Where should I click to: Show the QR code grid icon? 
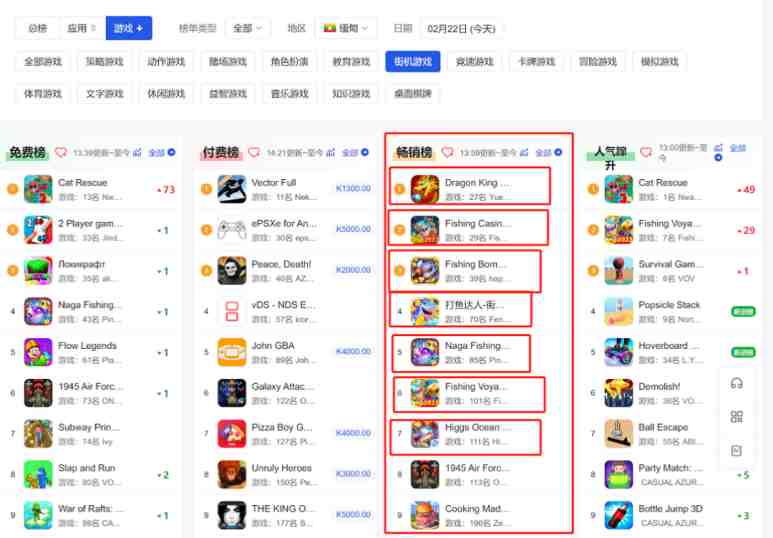click(x=737, y=417)
